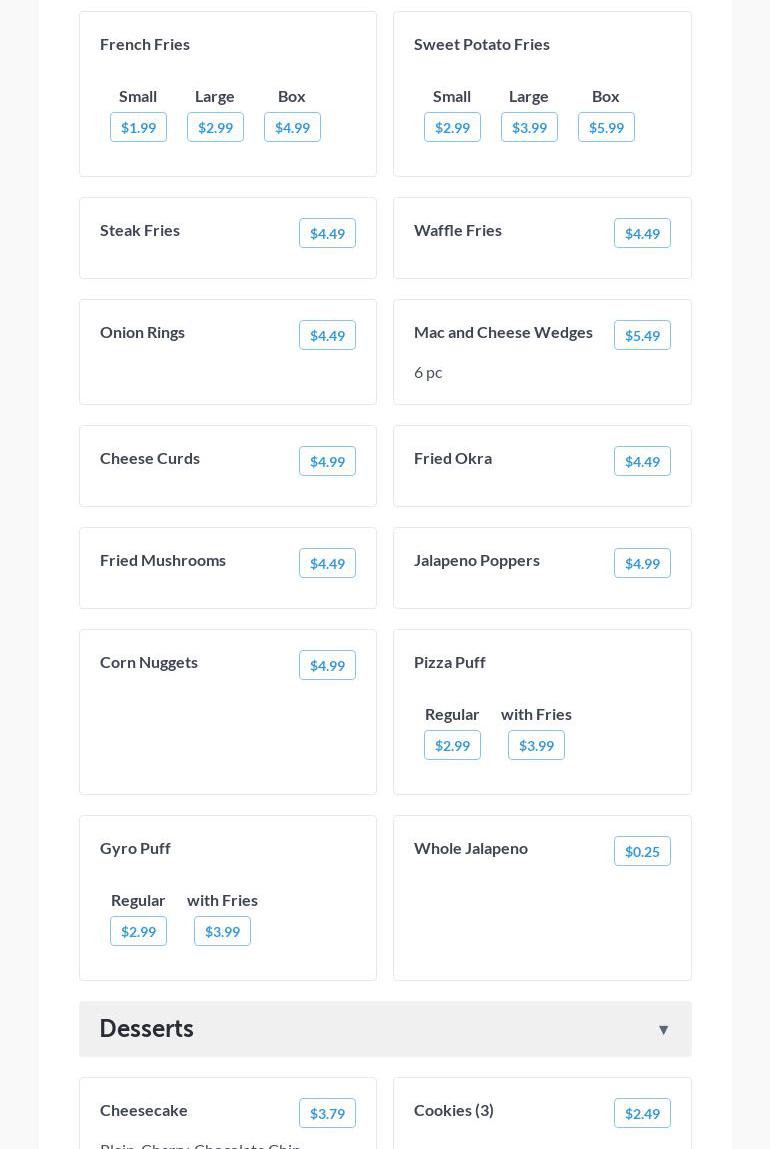The width and height of the screenshot is (770, 1149).
Task: Open the Fried Mushrooms item title
Action: (x=163, y=560)
